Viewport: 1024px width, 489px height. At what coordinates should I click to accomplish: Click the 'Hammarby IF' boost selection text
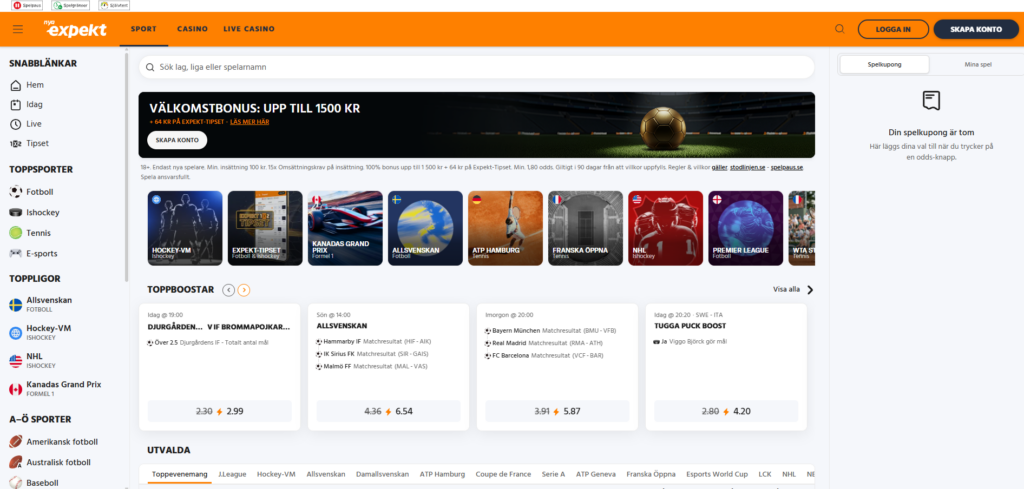click(344, 341)
